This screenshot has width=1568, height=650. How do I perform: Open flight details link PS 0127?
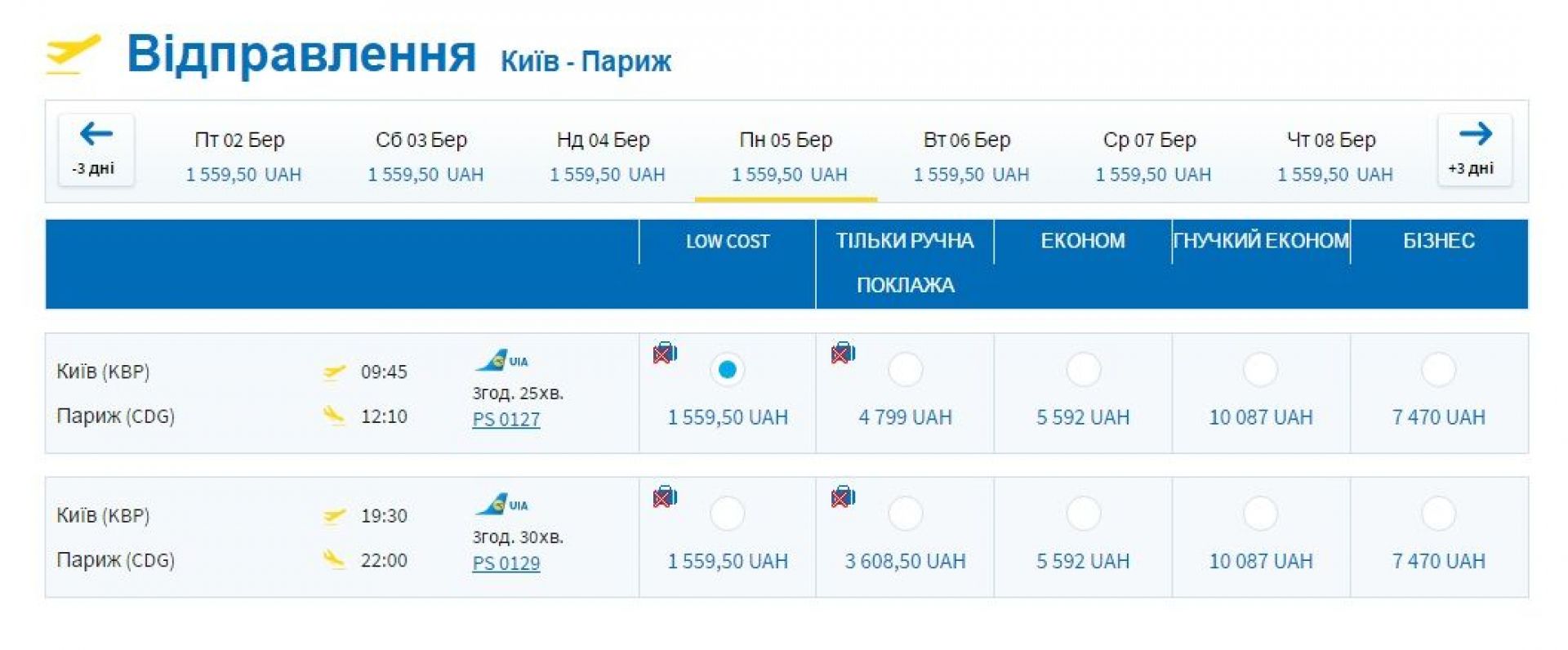[x=506, y=419]
